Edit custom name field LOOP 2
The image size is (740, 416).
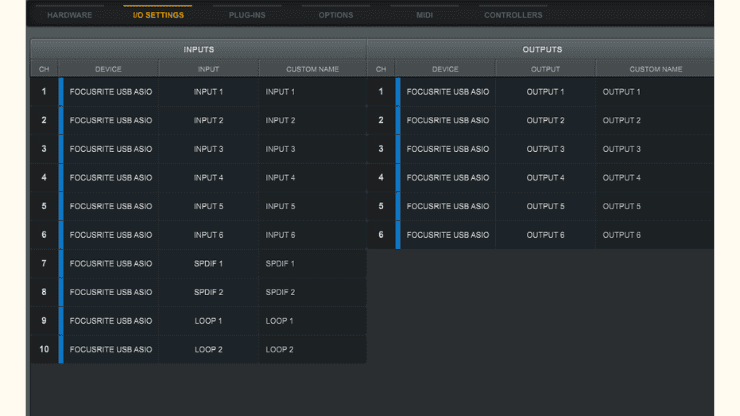313,349
